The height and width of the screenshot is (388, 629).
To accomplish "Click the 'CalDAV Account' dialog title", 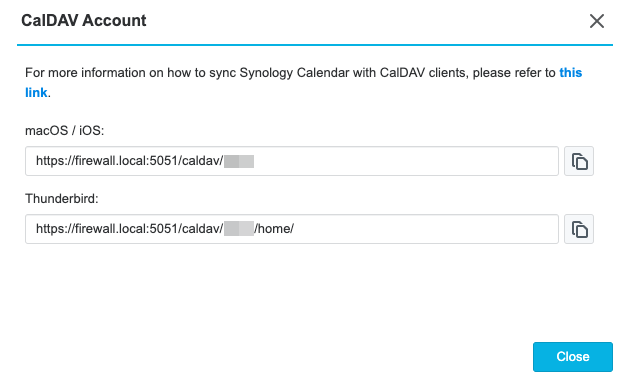I will (x=83, y=20).
